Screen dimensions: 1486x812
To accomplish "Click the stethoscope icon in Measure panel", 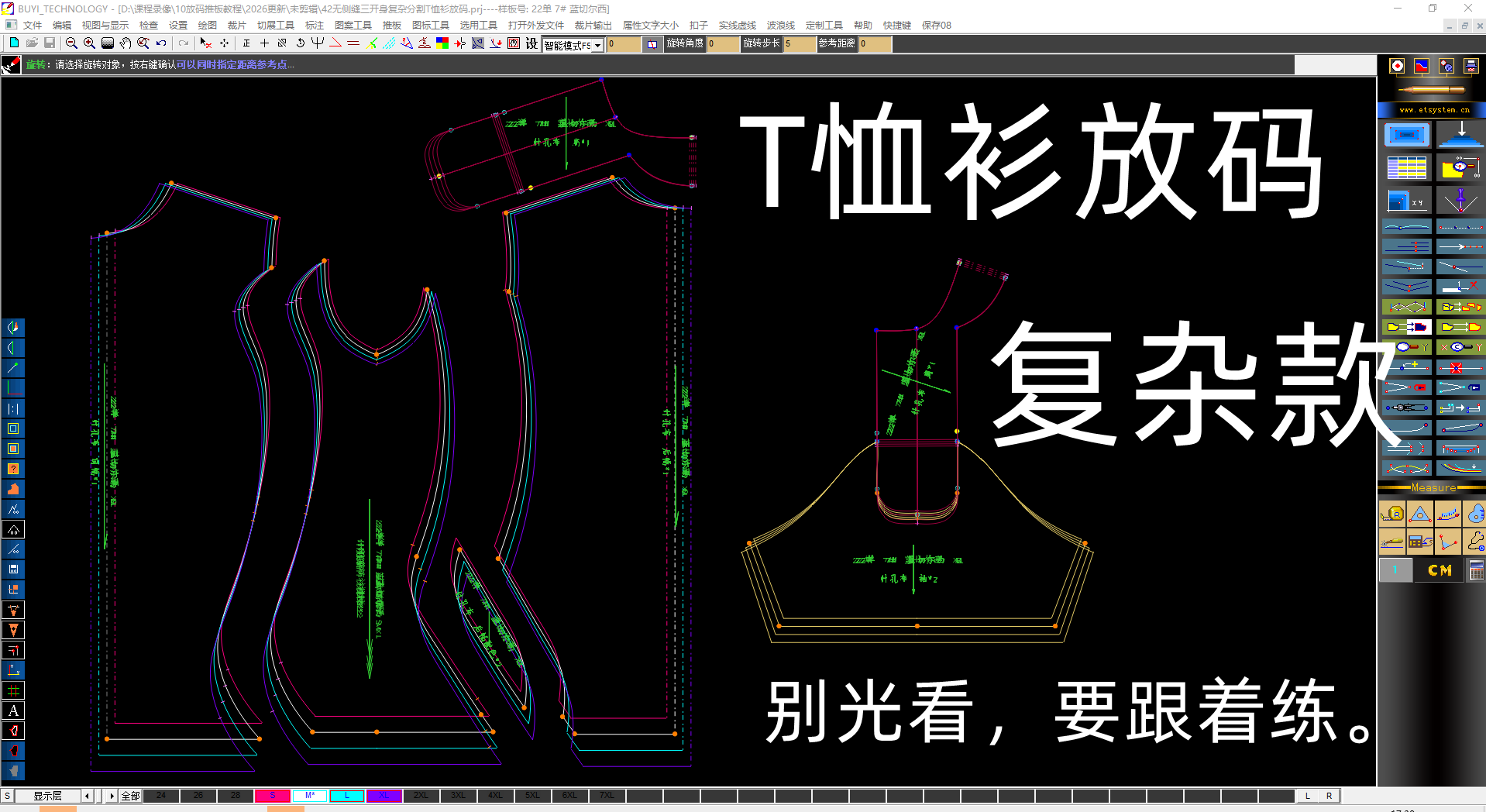I will (1475, 542).
